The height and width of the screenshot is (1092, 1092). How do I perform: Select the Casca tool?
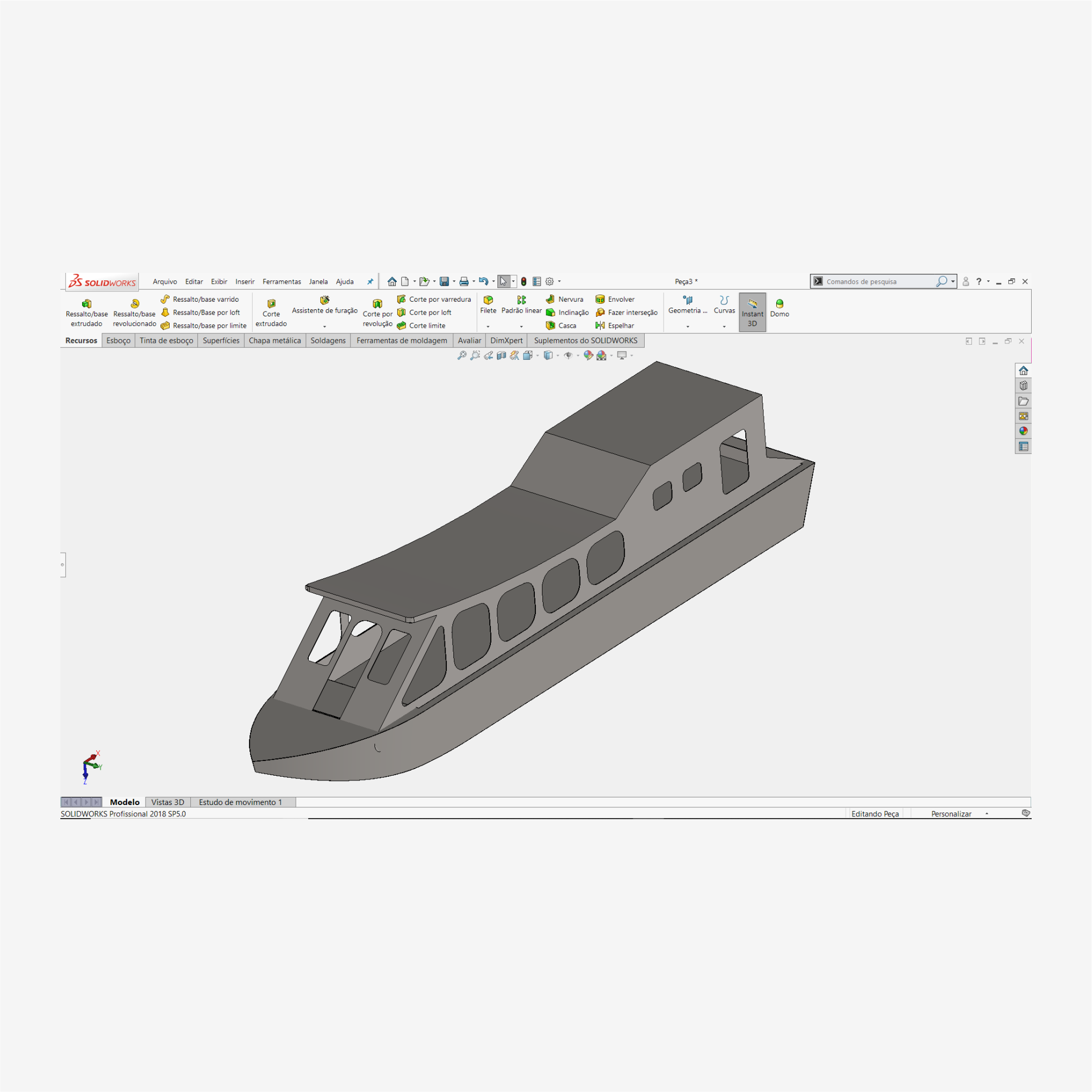click(x=561, y=326)
